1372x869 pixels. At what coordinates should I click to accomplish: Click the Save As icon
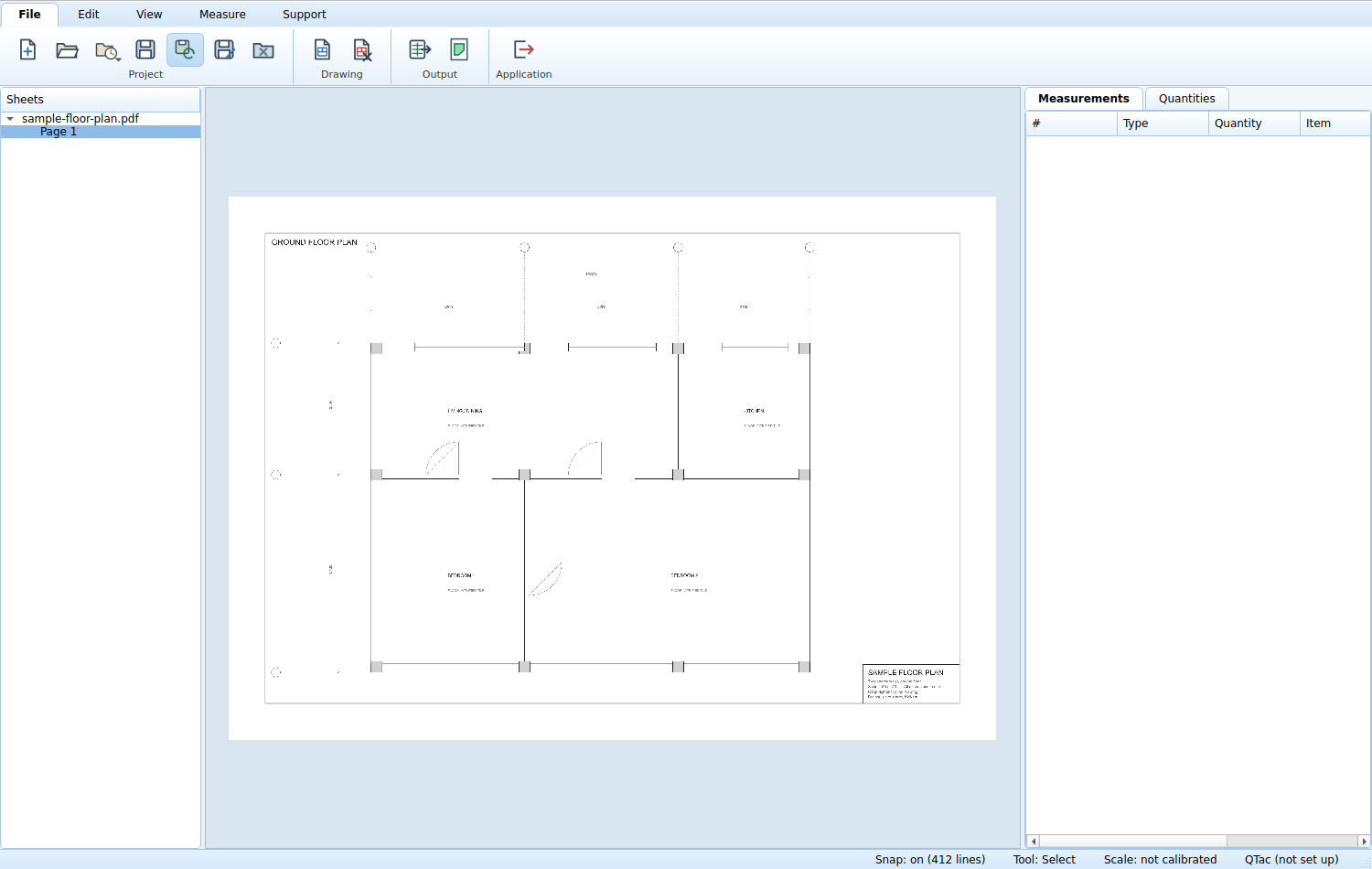pos(224,49)
